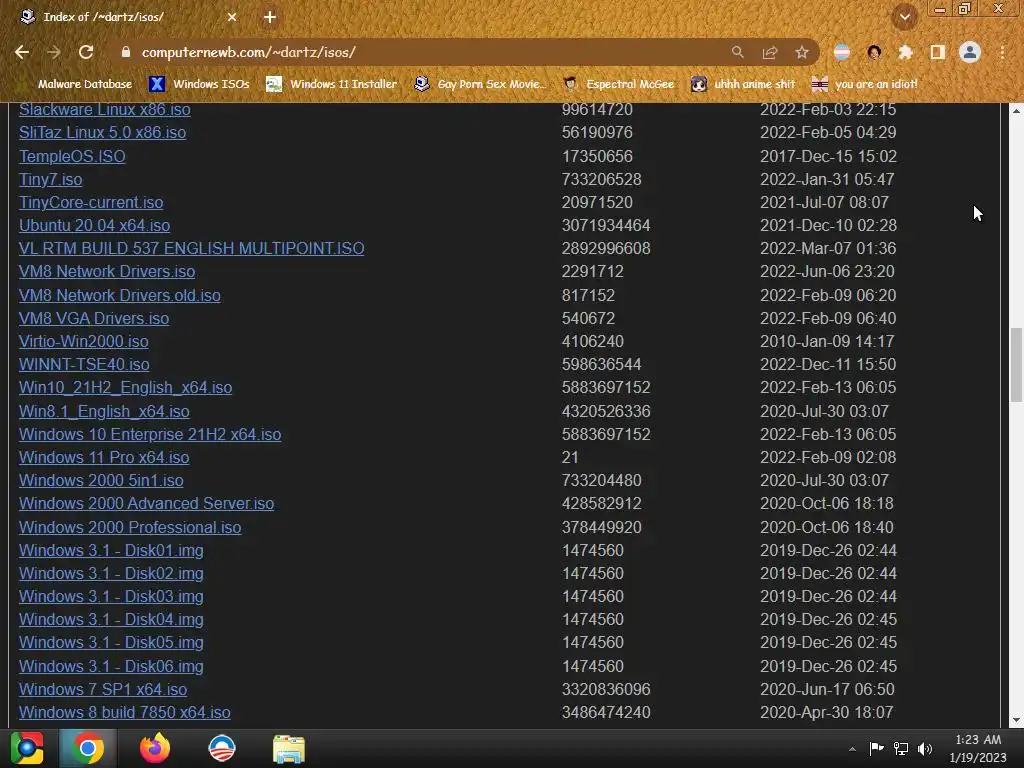Download TempleOS.ISO
Image resolution: width=1024 pixels, height=768 pixels.
[72, 156]
